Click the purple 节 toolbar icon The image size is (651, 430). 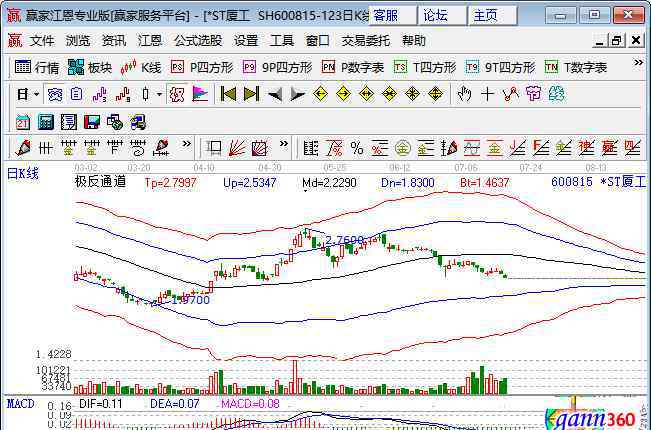point(534,94)
